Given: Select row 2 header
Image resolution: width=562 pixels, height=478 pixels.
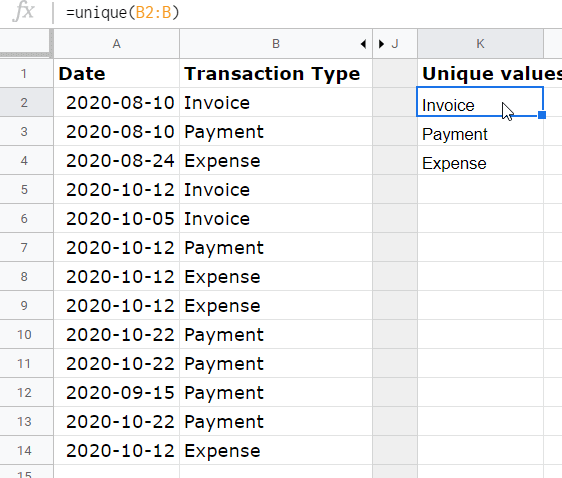Looking at the screenshot, I should [26, 102].
